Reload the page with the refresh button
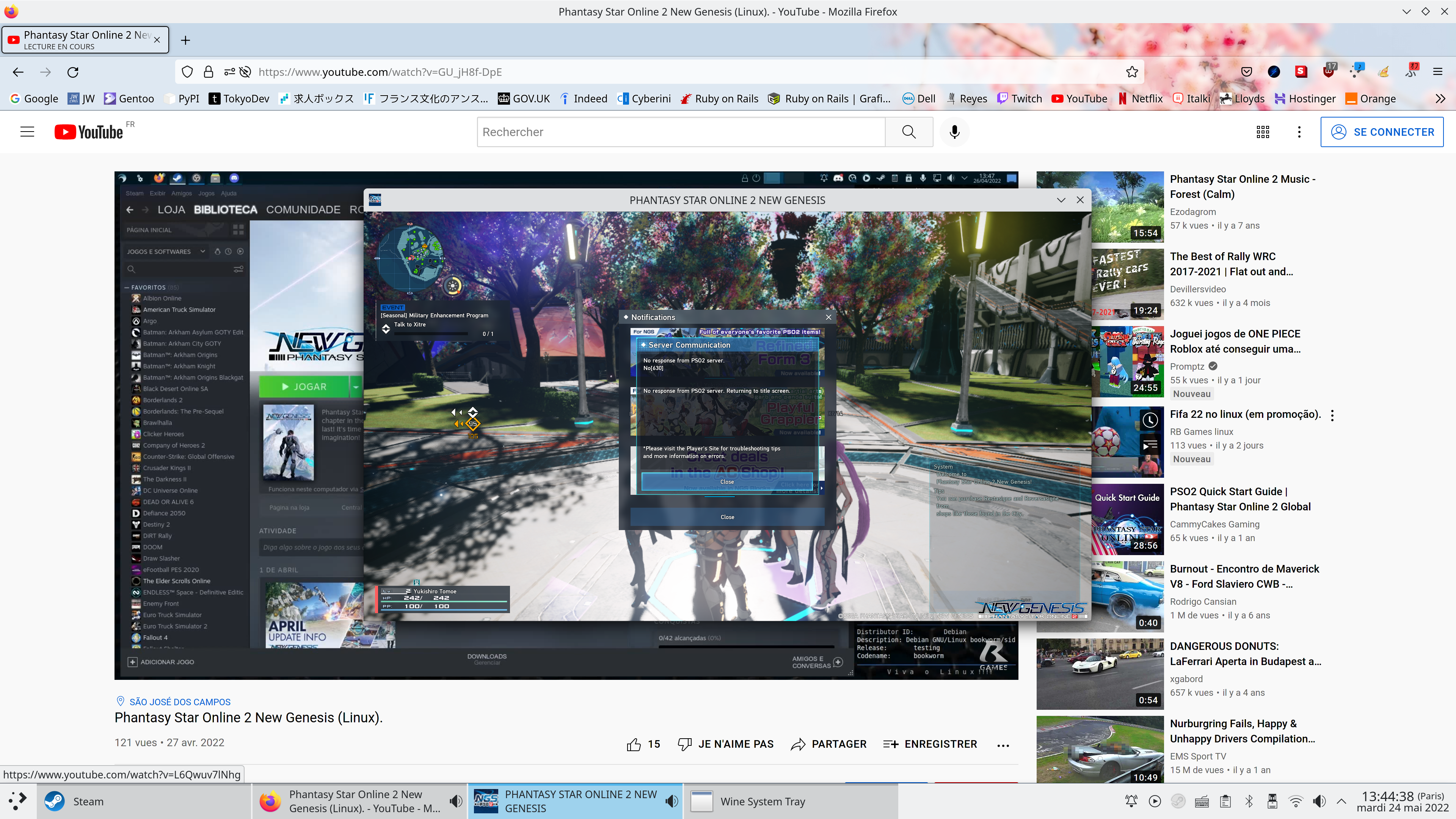Screen dimensions: 1456x819 coord(73,72)
